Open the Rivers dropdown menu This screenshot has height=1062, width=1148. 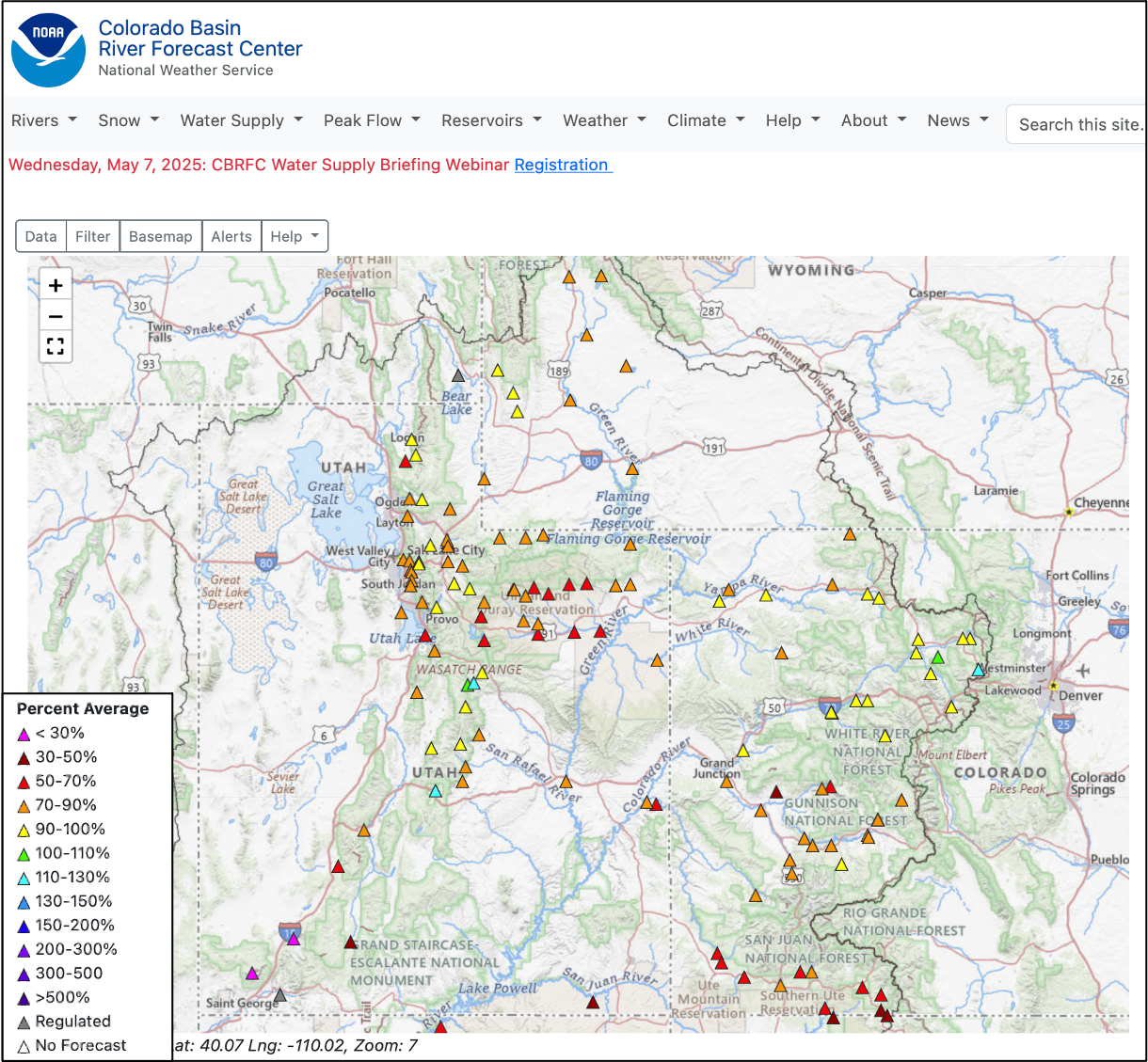click(x=43, y=120)
